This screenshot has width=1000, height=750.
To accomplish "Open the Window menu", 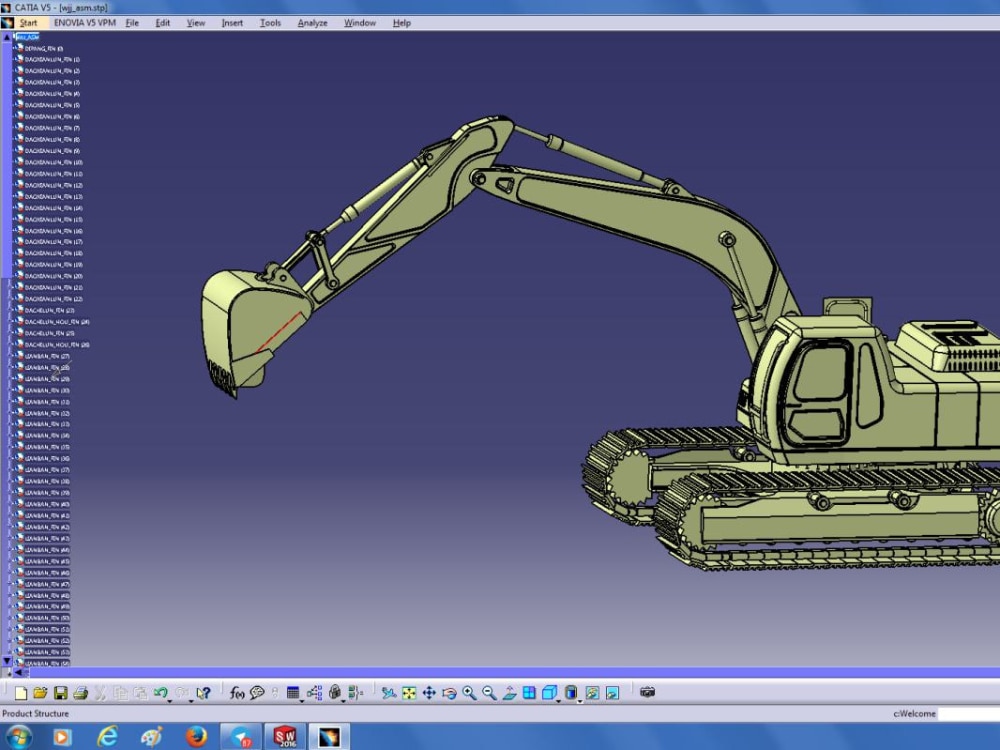I will click(360, 23).
